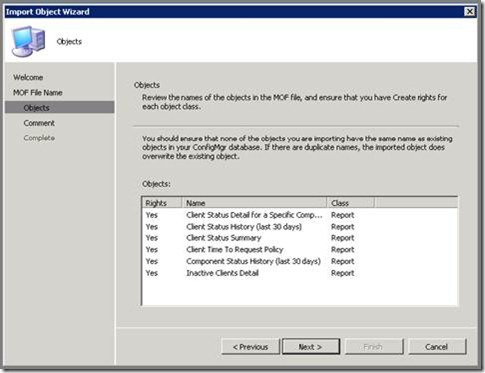Select the Objects step in sidebar
Viewport: 485px width, 373px height.
[60, 108]
